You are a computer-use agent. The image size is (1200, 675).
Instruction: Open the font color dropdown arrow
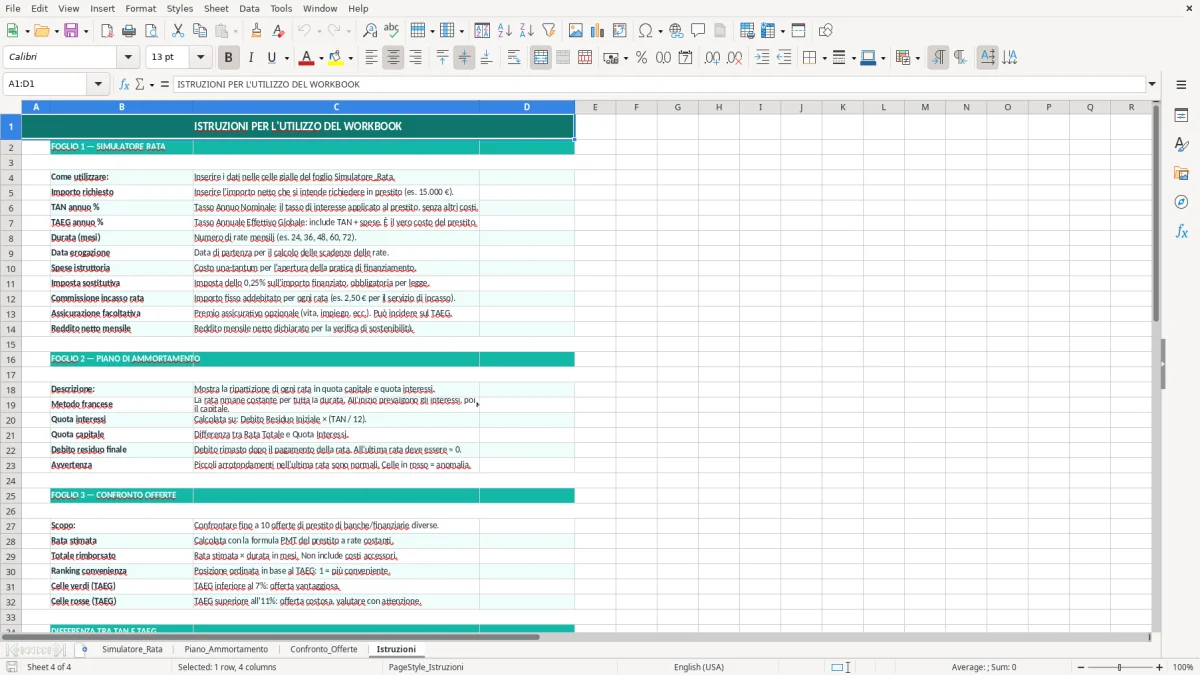(321, 58)
